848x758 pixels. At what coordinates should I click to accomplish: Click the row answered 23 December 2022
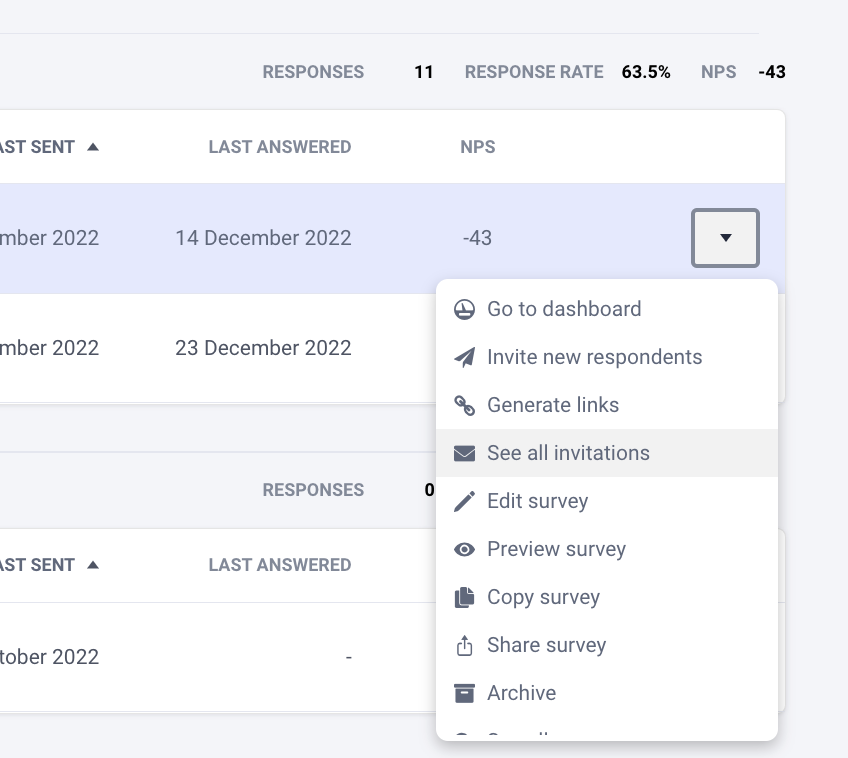263,348
